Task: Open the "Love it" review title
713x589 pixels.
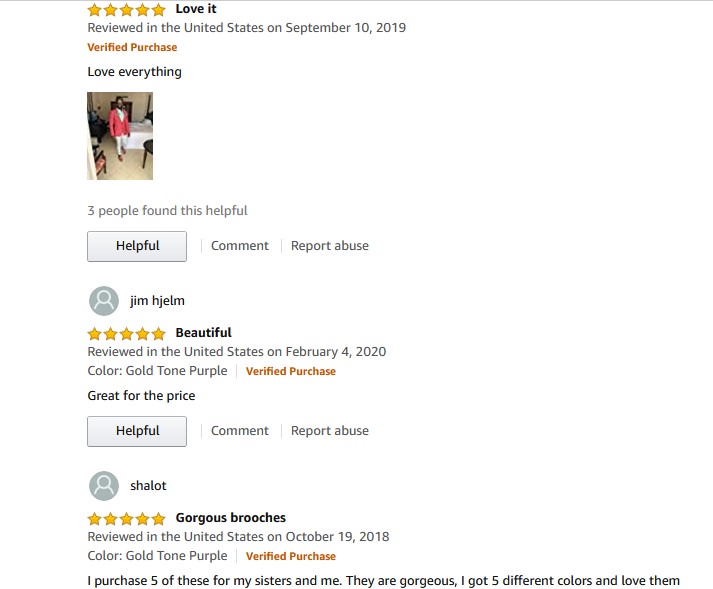Action: [x=196, y=9]
